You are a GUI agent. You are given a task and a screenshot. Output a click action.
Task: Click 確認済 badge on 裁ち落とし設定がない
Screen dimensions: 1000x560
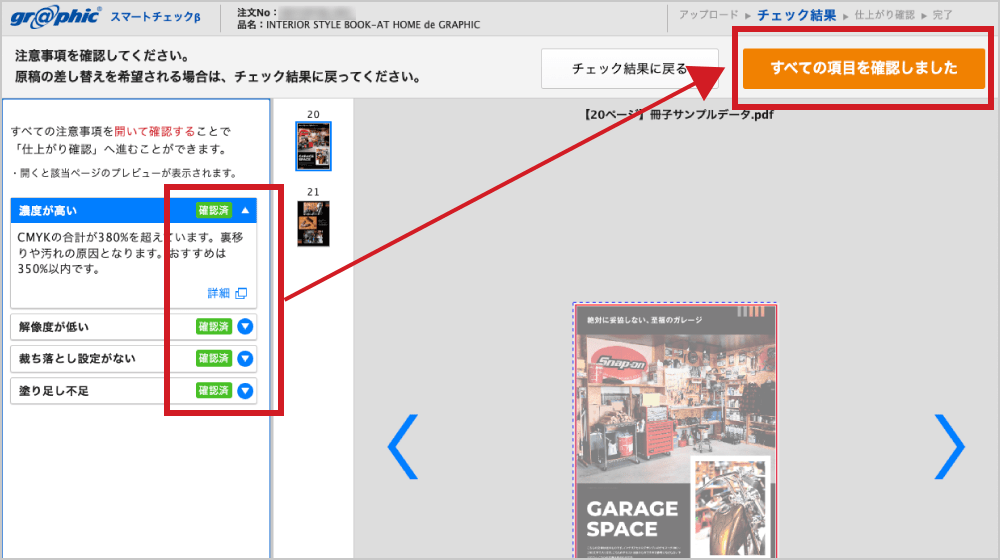click(214, 358)
